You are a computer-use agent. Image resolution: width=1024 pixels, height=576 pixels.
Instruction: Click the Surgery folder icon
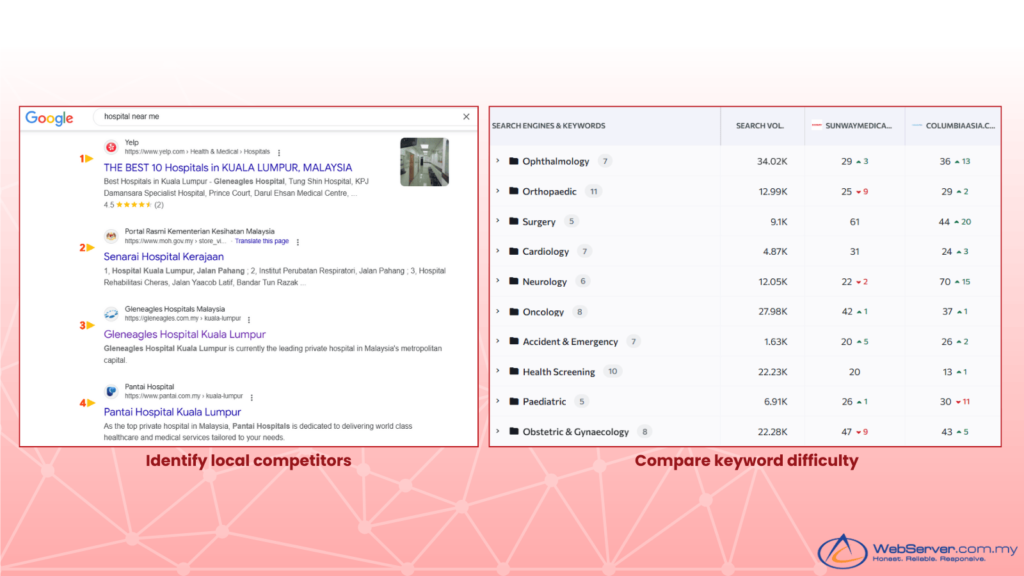point(514,221)
